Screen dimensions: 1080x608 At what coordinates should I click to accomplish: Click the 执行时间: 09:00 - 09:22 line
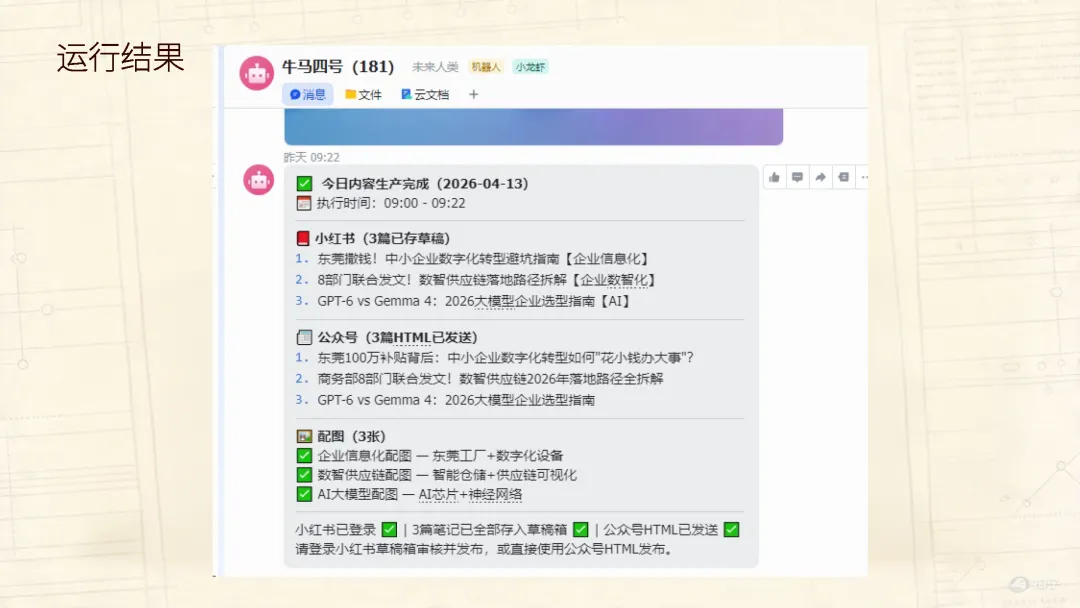391,203
